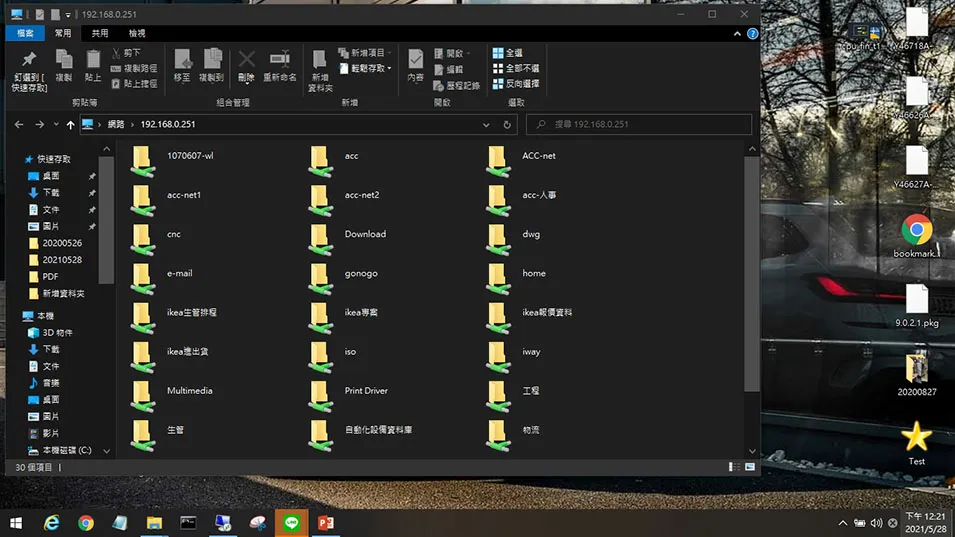Click the file list vertical scrollbar
Screen dimensions: 955x537
752,274
